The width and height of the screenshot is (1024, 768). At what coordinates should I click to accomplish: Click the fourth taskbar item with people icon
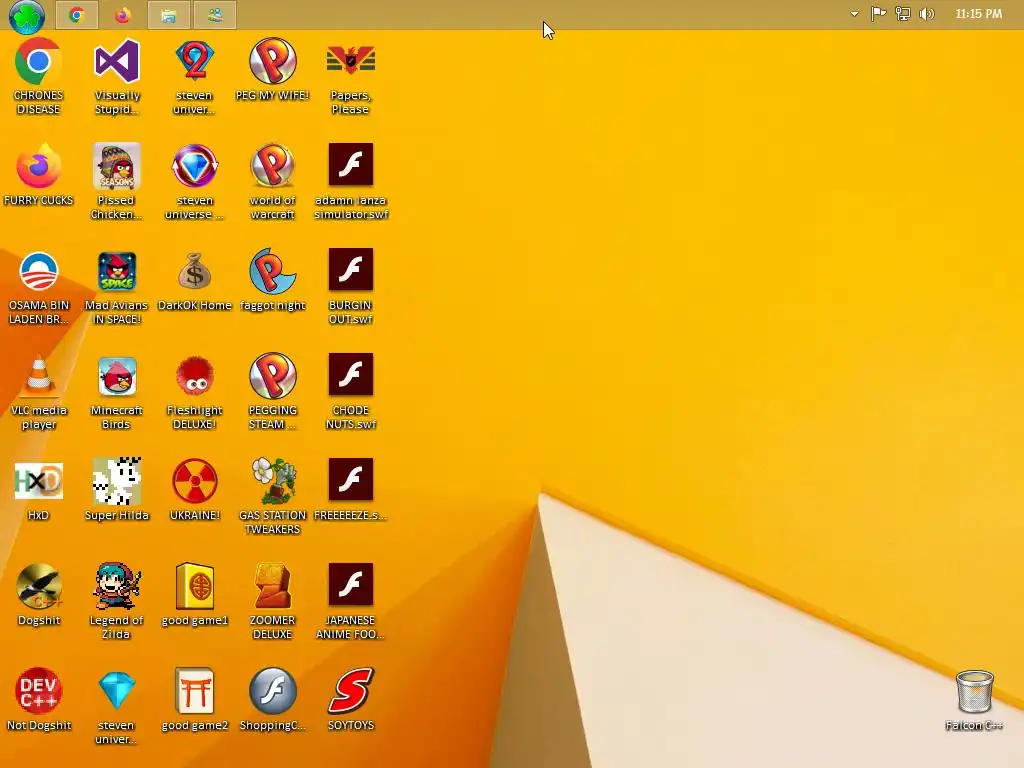[x=215, y=15]
